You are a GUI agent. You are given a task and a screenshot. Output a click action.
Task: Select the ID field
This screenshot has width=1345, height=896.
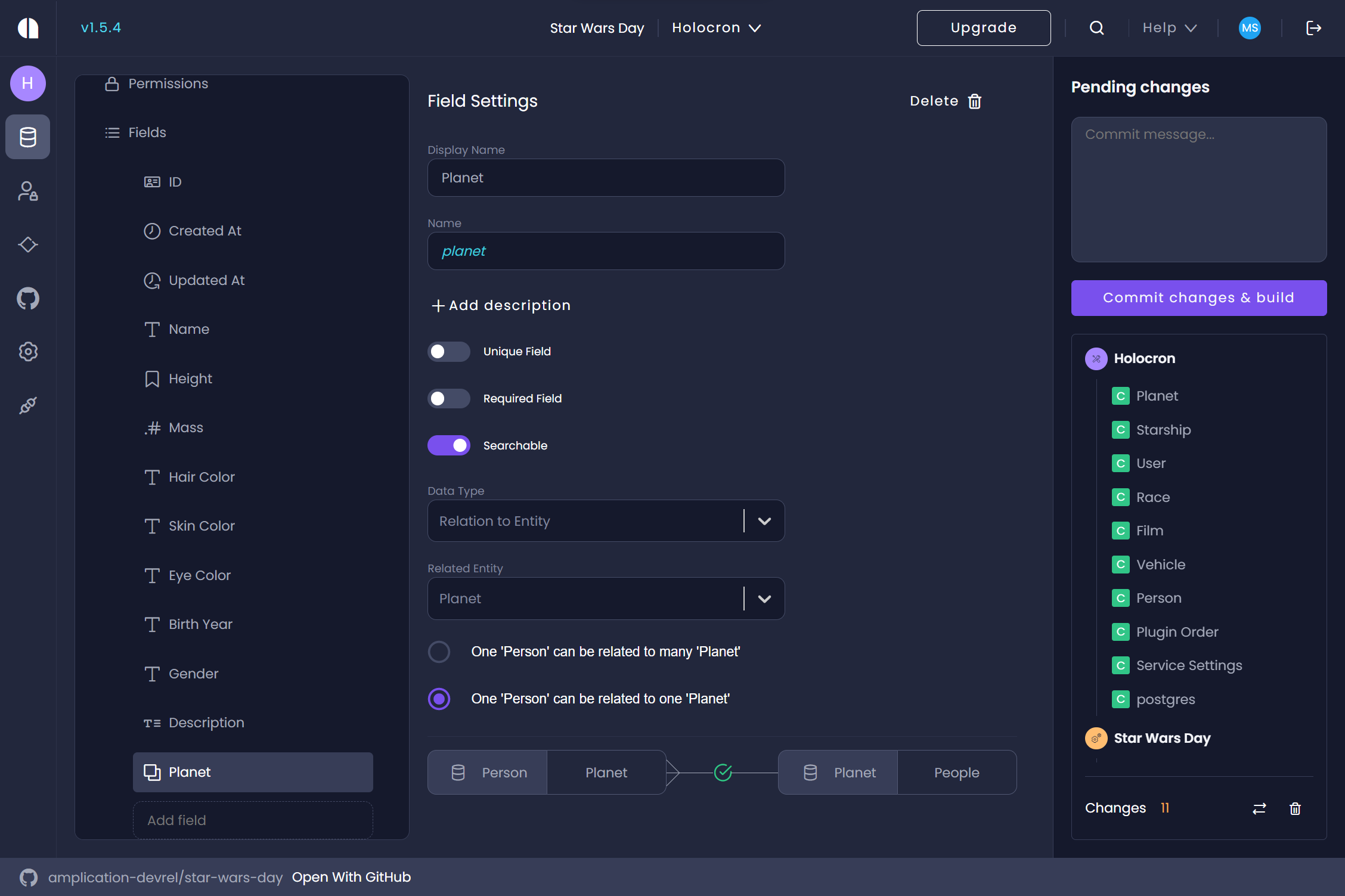point(253,182)
